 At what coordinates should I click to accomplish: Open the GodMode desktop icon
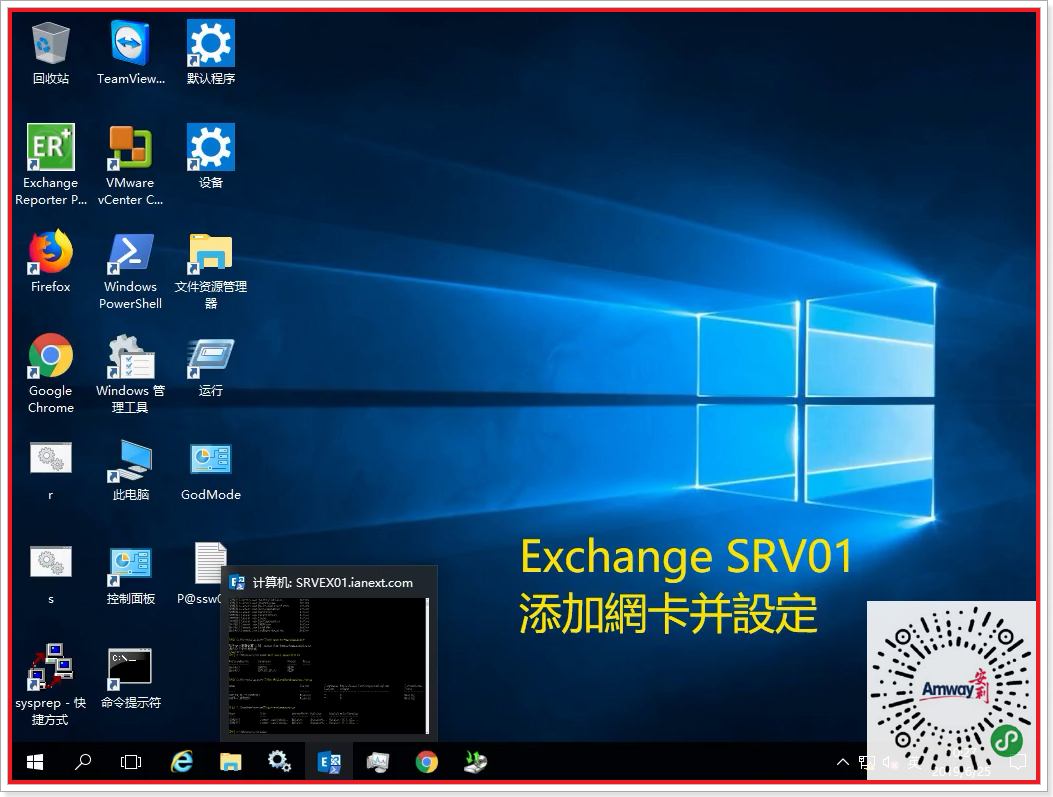(211, 472)
